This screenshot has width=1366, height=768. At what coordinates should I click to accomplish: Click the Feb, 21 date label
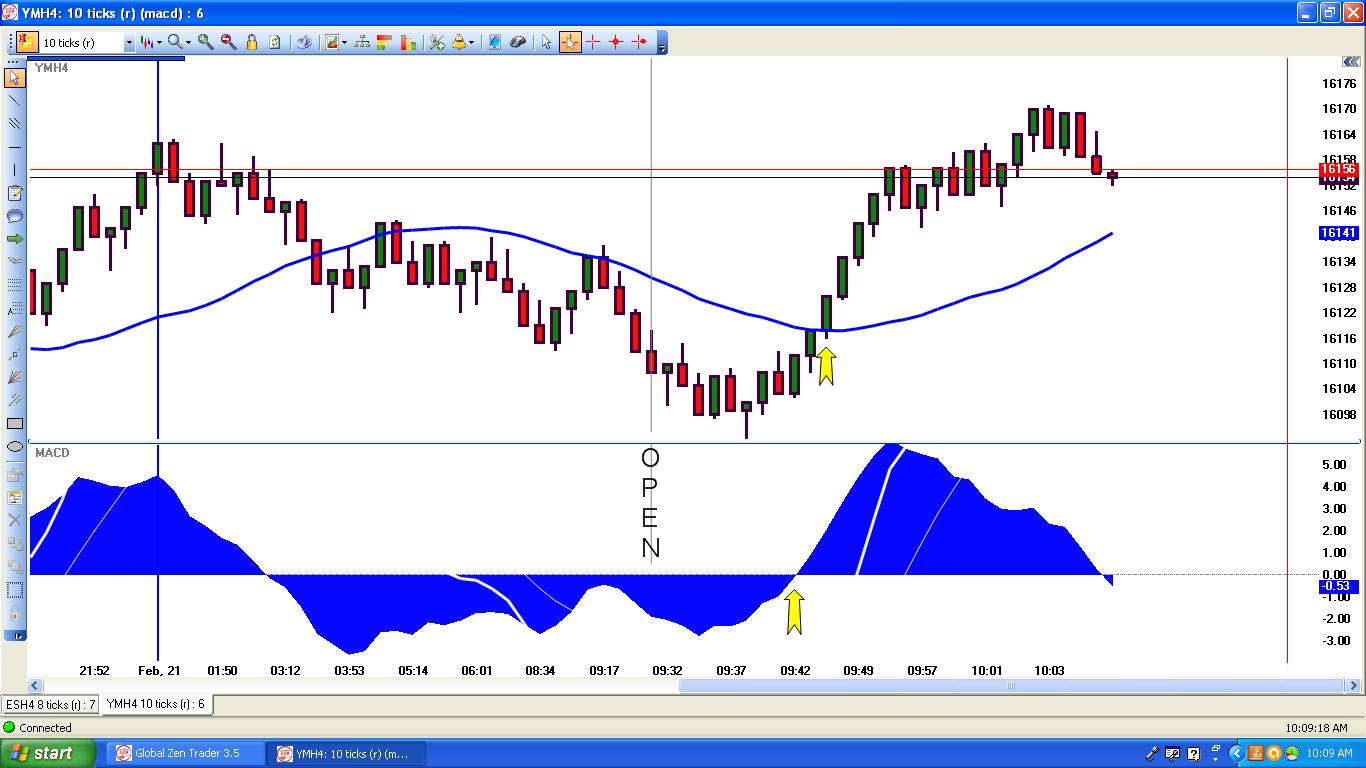coord(159,670)
